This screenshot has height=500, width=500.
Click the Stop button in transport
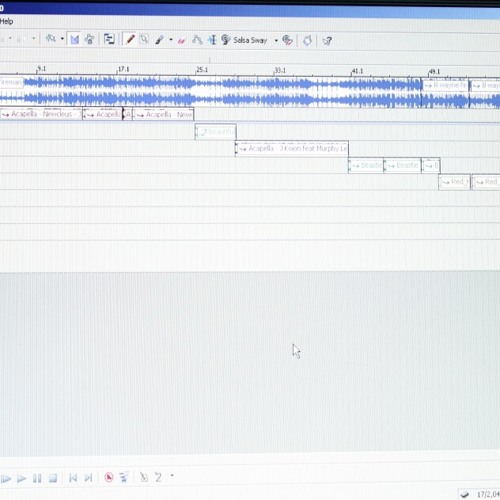(53, 478)
